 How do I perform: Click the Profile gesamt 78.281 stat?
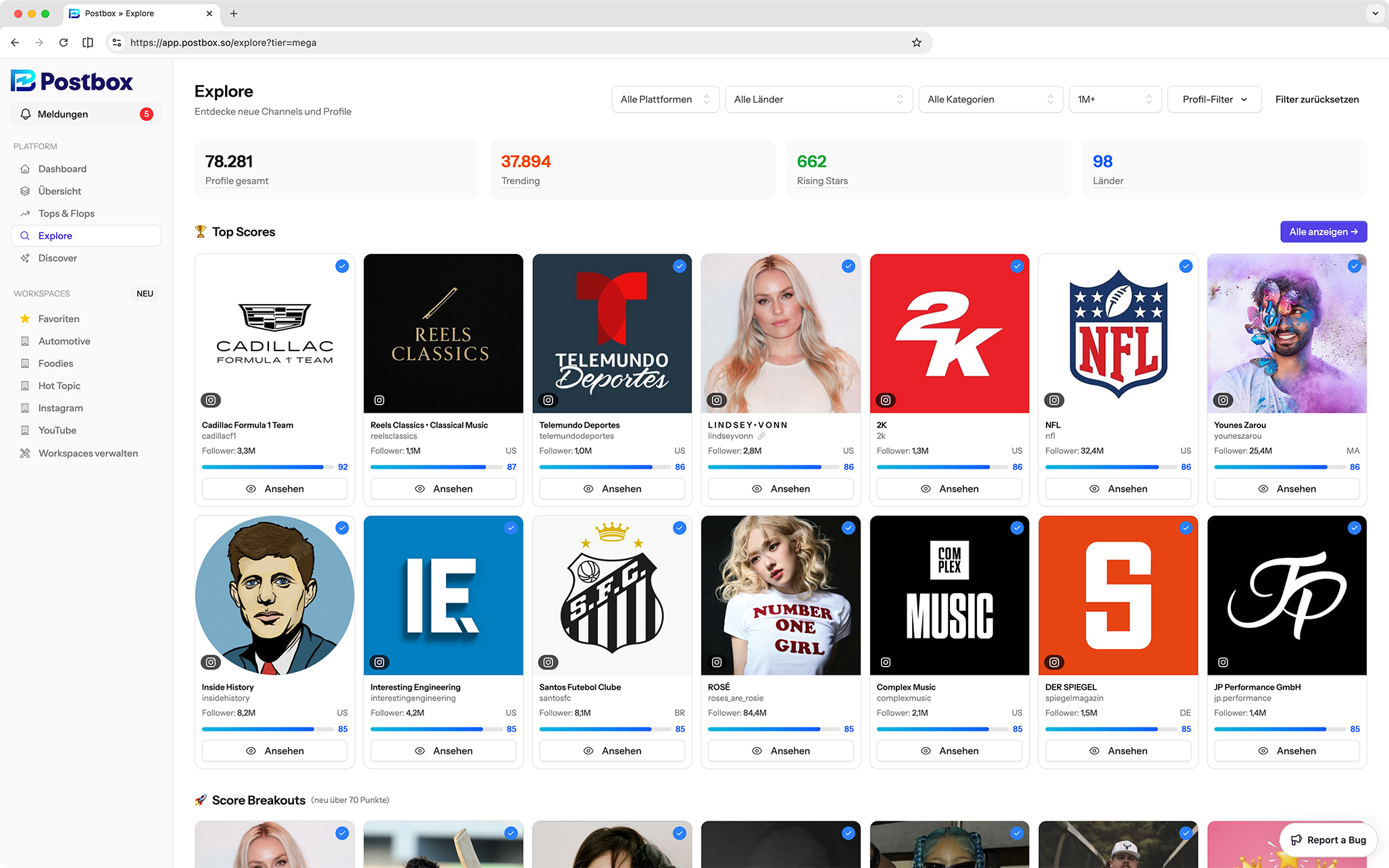tap(336, 170)
